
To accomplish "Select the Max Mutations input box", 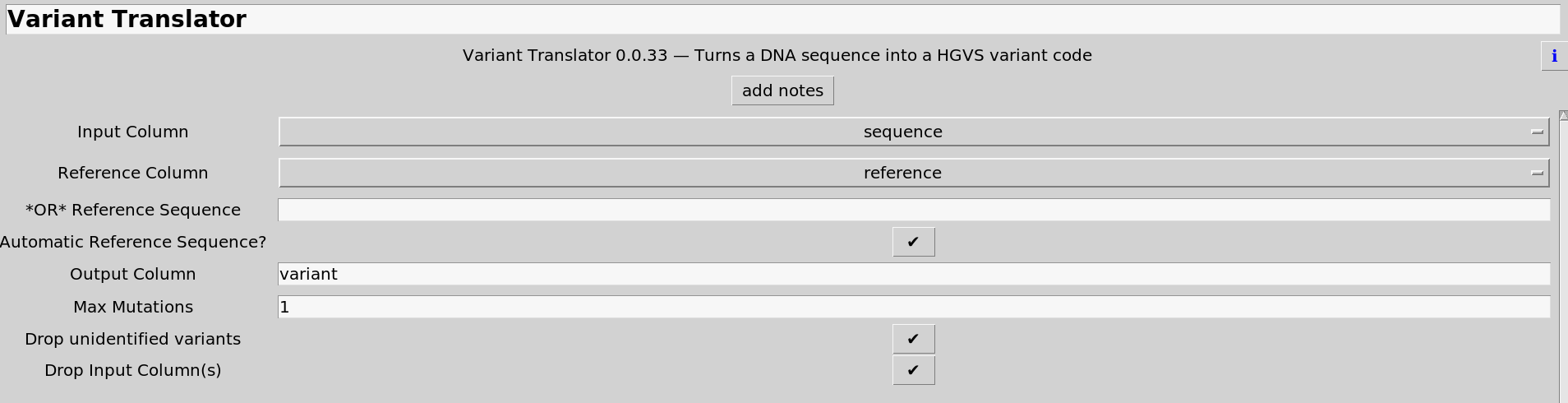I will coord(913,307).
